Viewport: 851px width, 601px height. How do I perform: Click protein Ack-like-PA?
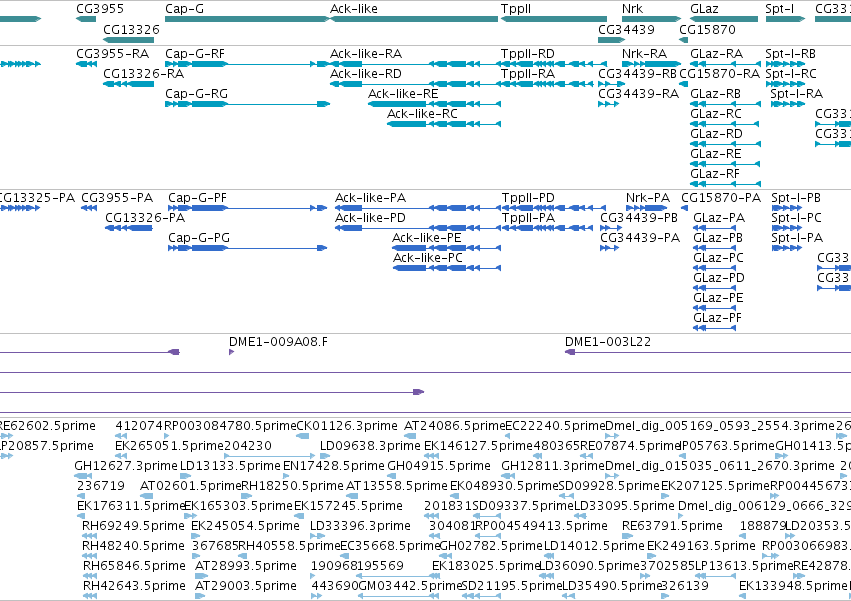418,208
